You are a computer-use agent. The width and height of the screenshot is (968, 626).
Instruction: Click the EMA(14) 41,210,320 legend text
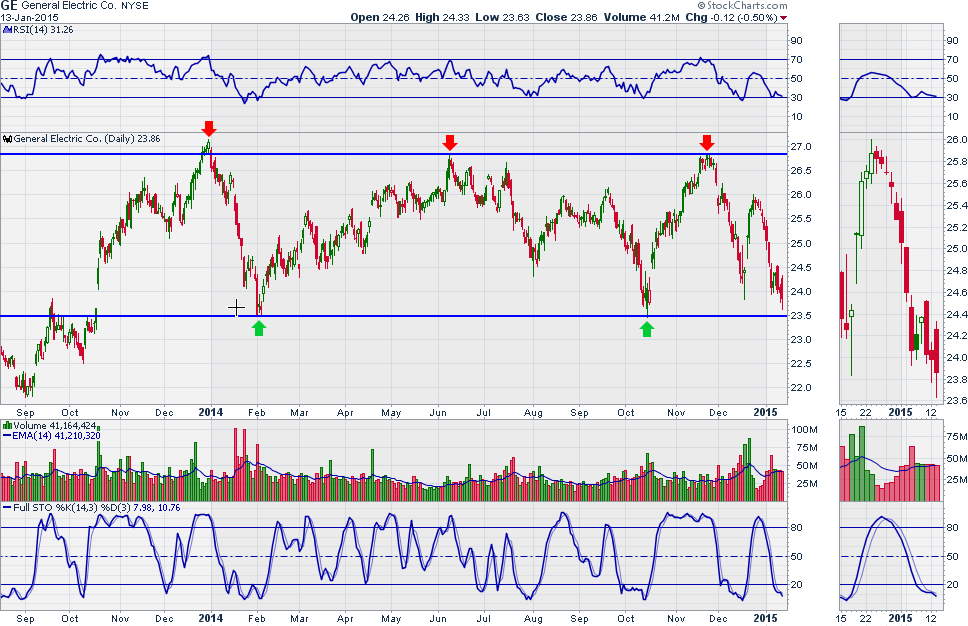coord(56,436)
